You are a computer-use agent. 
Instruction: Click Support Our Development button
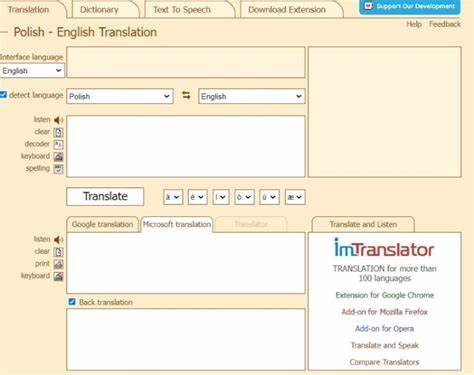click(x=410, y=6)
